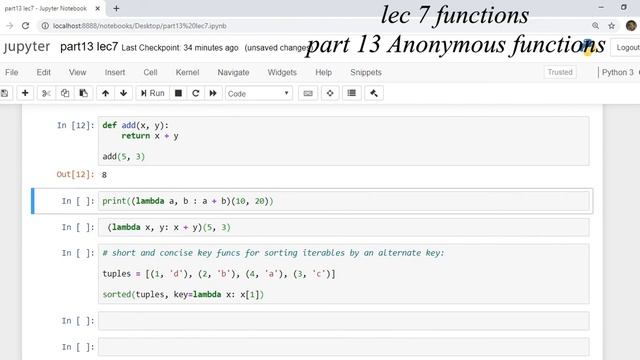Viewport: 640px width, 360px height.
Task: Click the Logout button
Action: [627, 47]
